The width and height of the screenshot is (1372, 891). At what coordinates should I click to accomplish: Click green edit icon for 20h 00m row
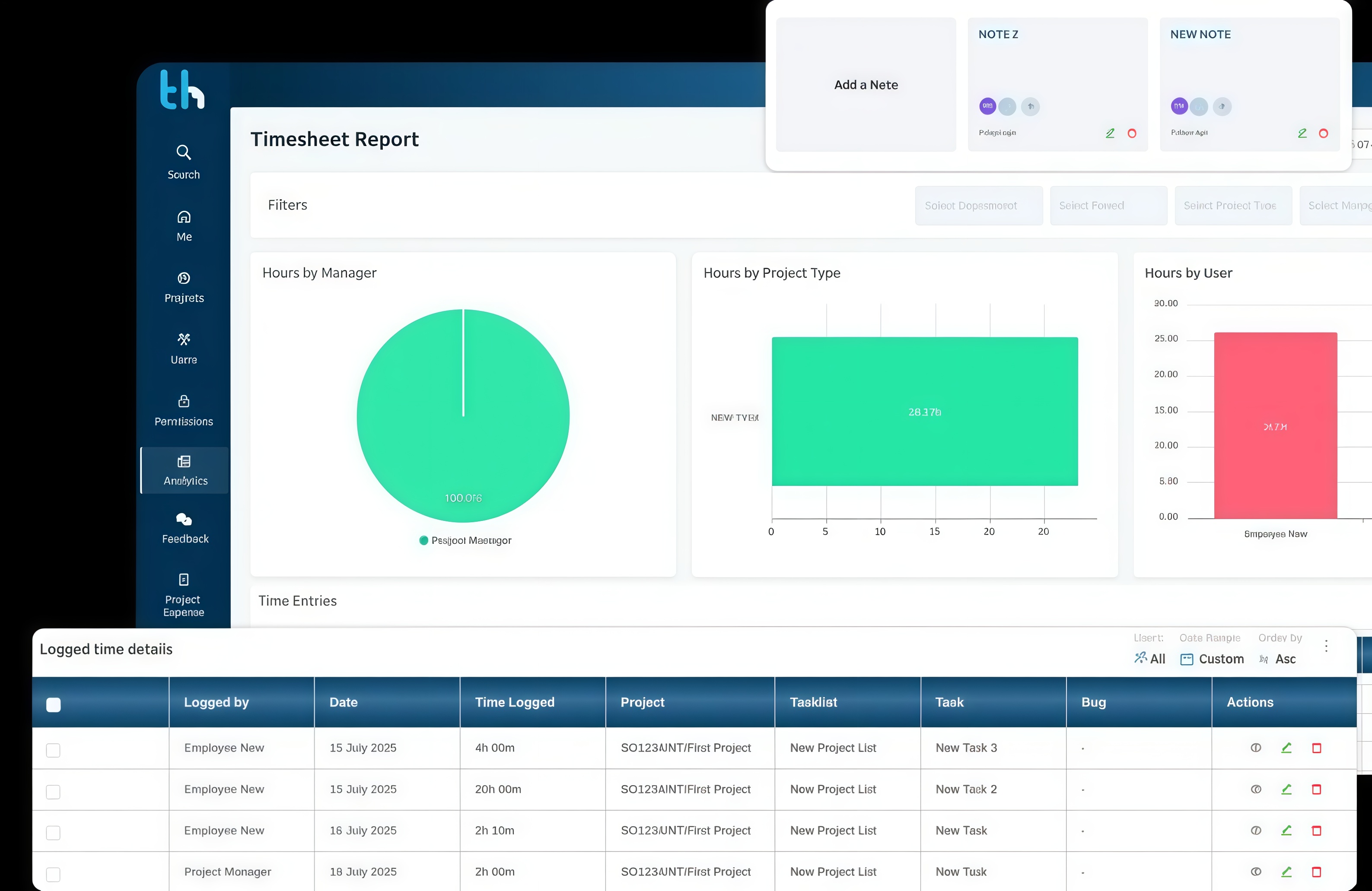point(1286,790)
